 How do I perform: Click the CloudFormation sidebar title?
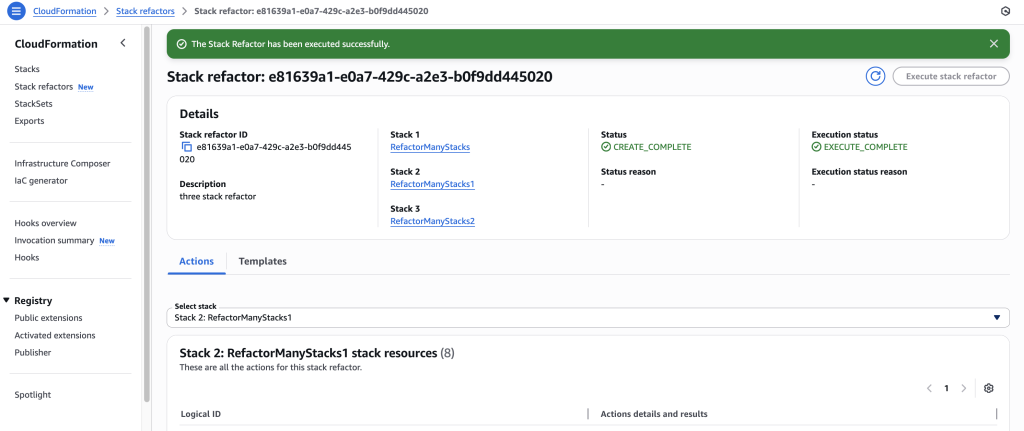click(56, 44)
